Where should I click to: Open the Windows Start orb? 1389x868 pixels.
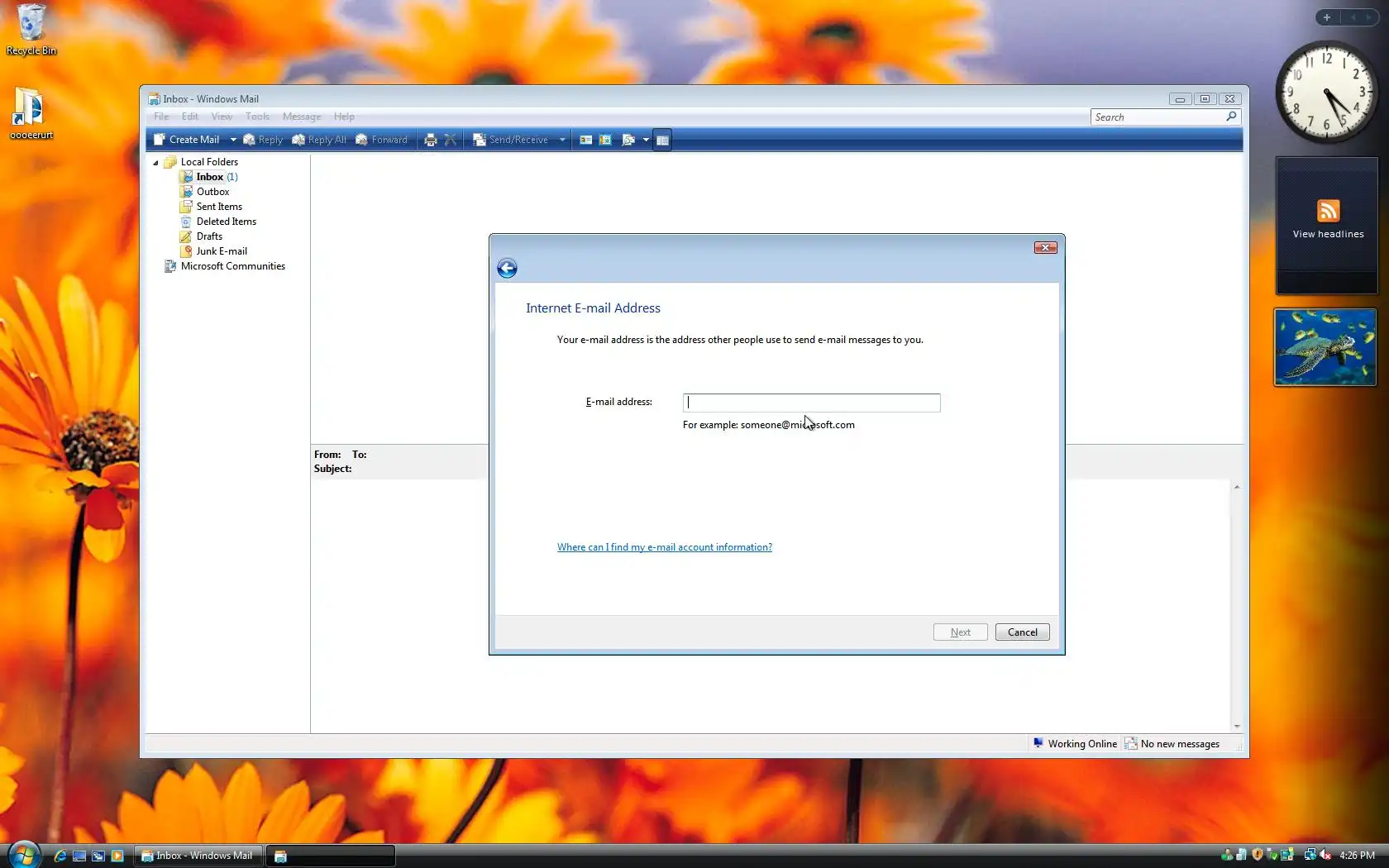pyautogui.click(x=25, y=854)
